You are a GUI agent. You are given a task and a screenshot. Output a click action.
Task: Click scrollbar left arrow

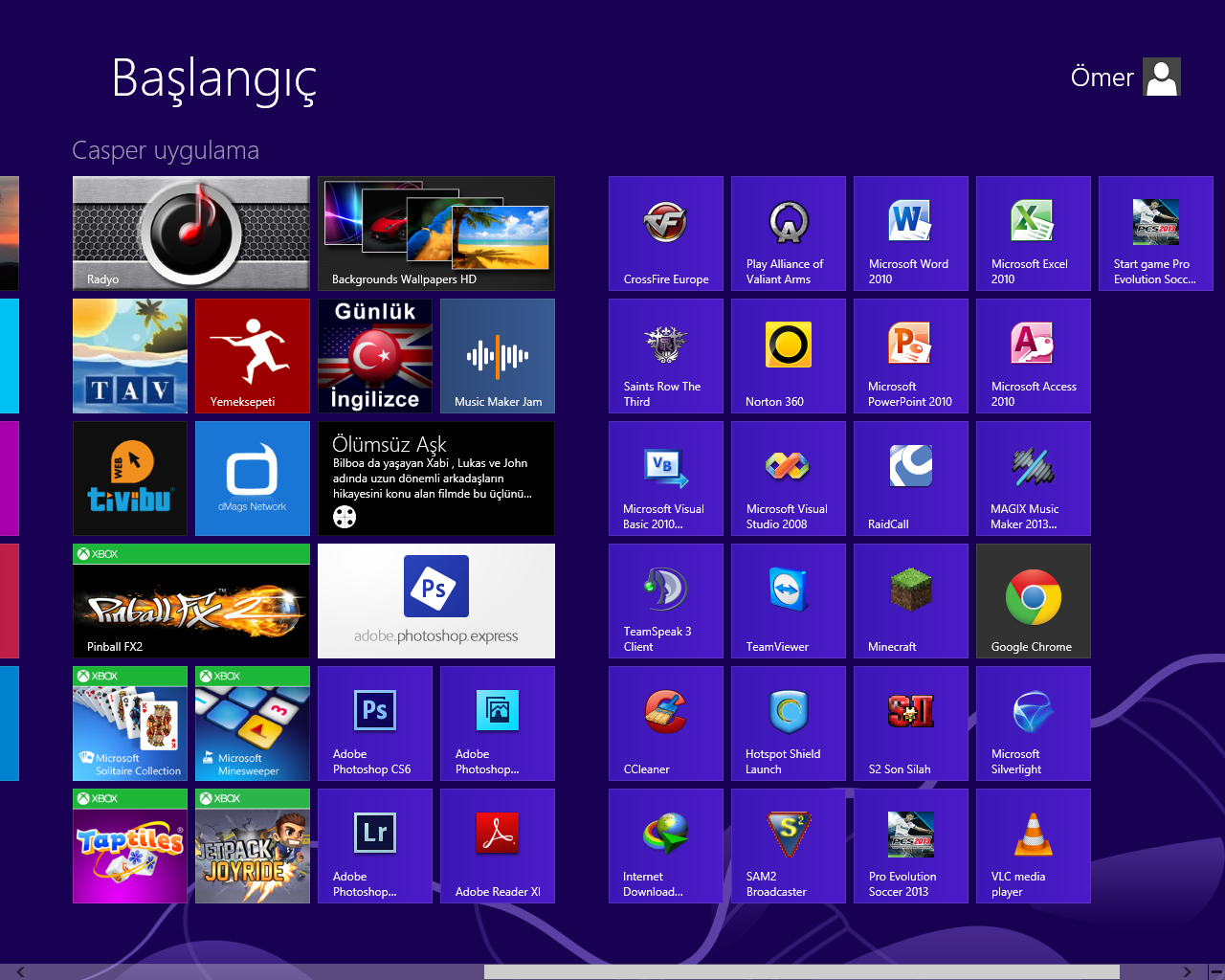19,971
